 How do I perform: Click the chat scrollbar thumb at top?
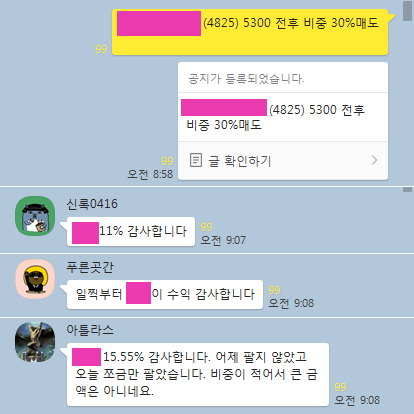click(407, 11)
